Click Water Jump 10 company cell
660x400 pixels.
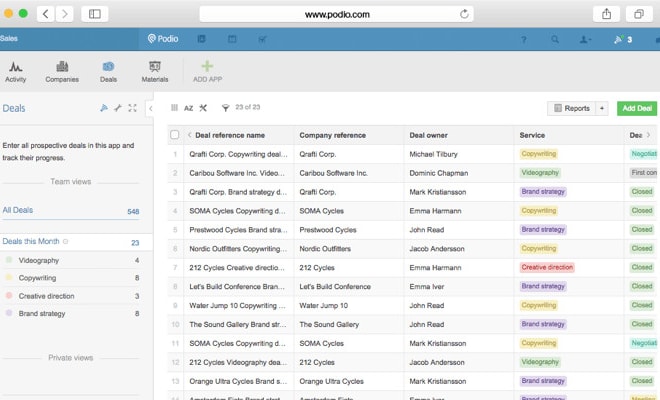[324, 306]
